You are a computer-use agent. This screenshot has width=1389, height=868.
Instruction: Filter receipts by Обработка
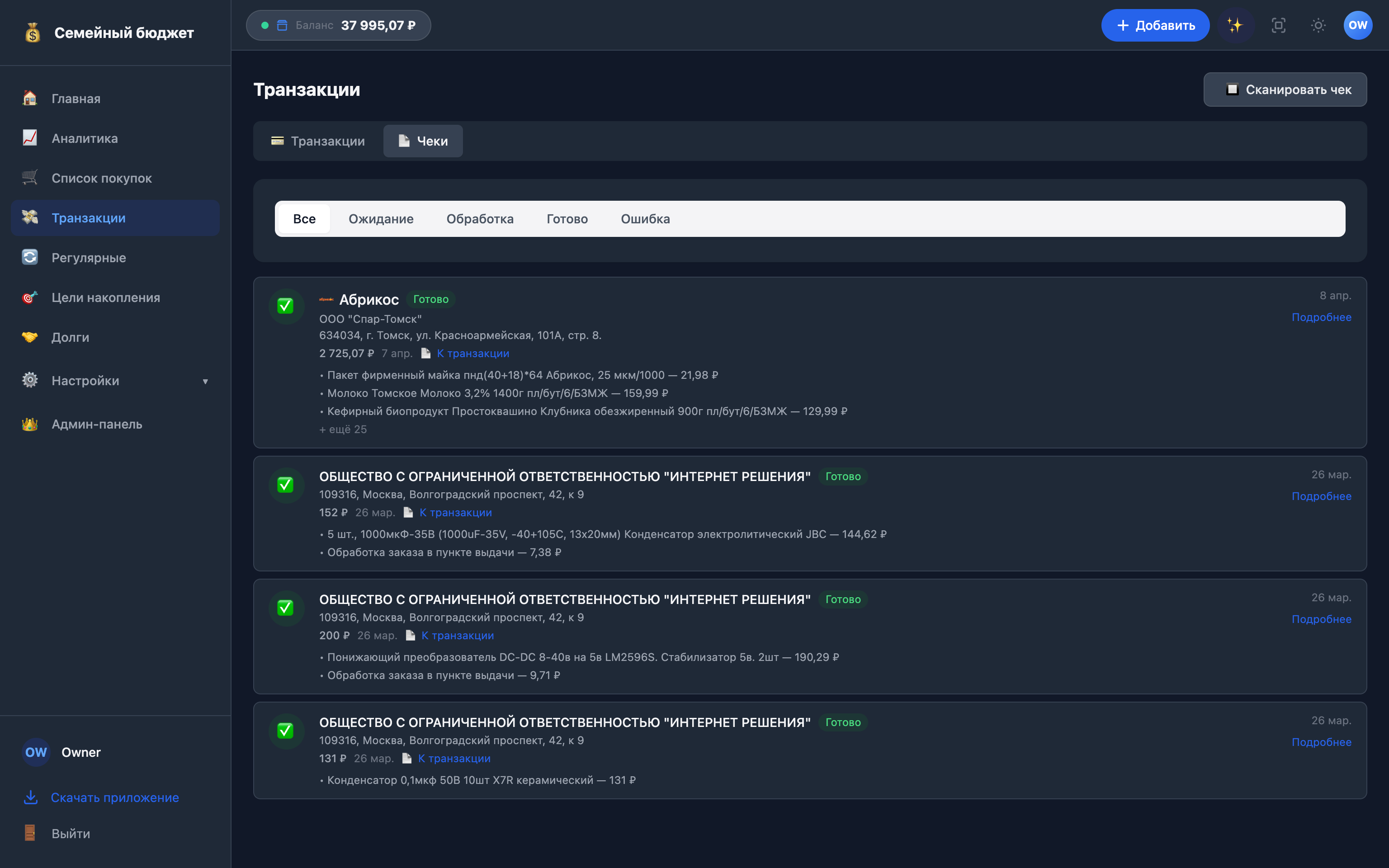480,219
